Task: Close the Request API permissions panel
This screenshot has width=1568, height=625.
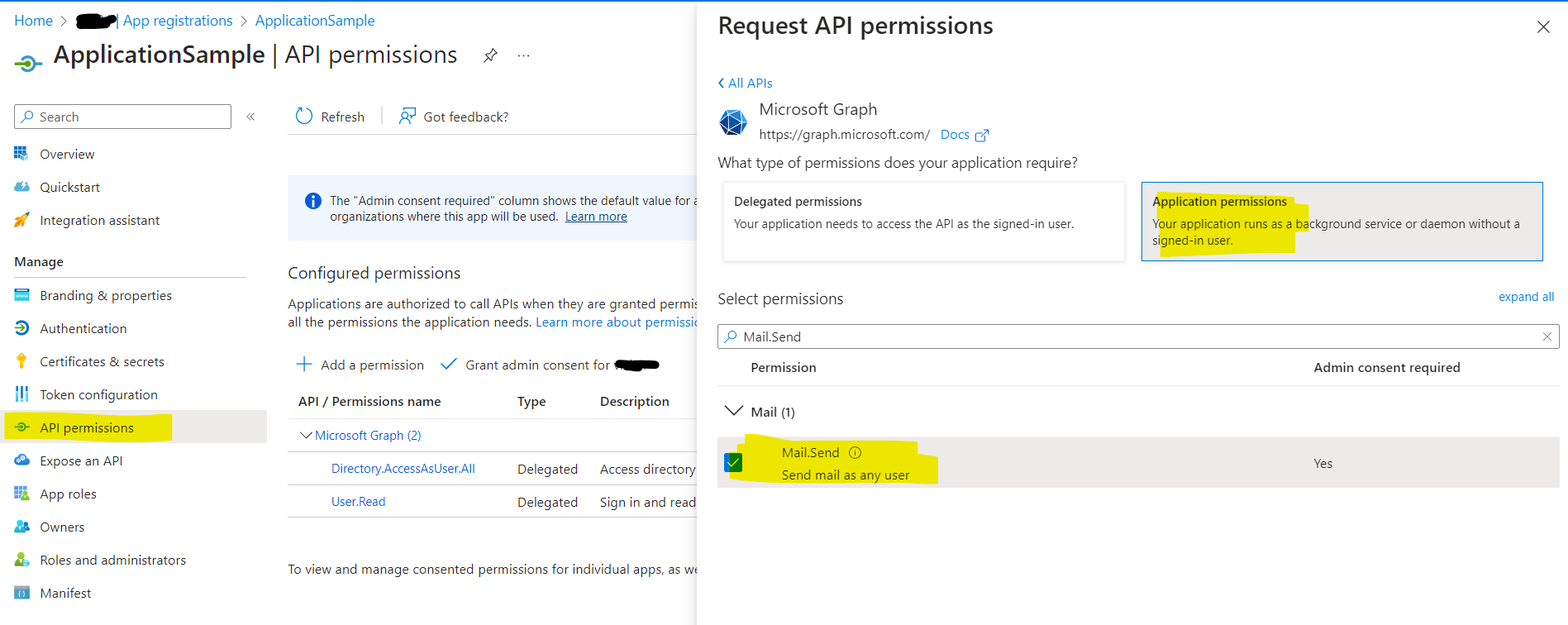Action: point(1543,27)
